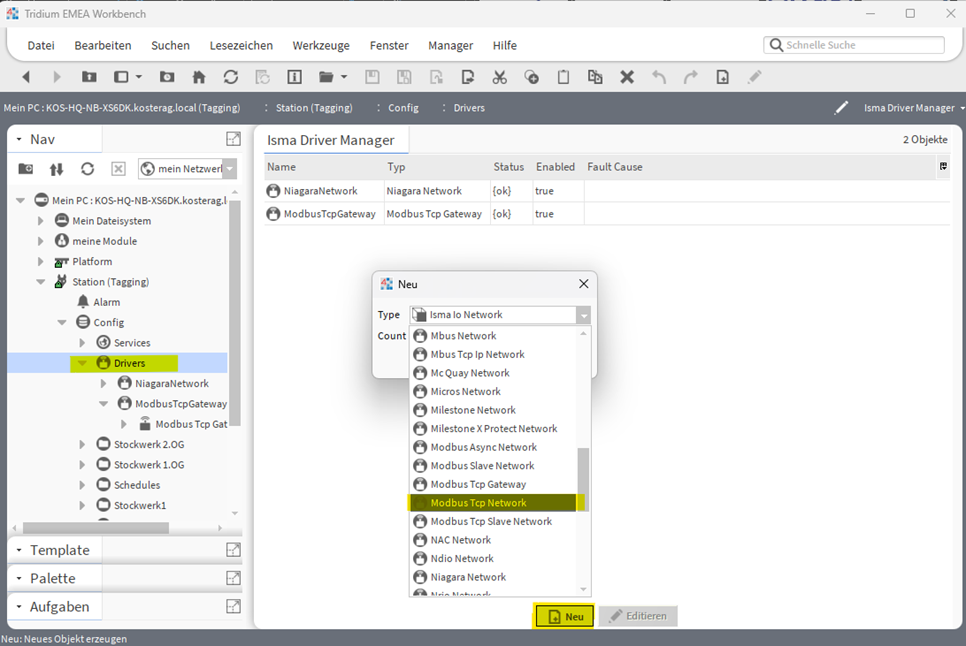Viewport: 966px width, 646px height.
Task: Click the Back navigation arrow in toolbar
Action: point(26,77)
